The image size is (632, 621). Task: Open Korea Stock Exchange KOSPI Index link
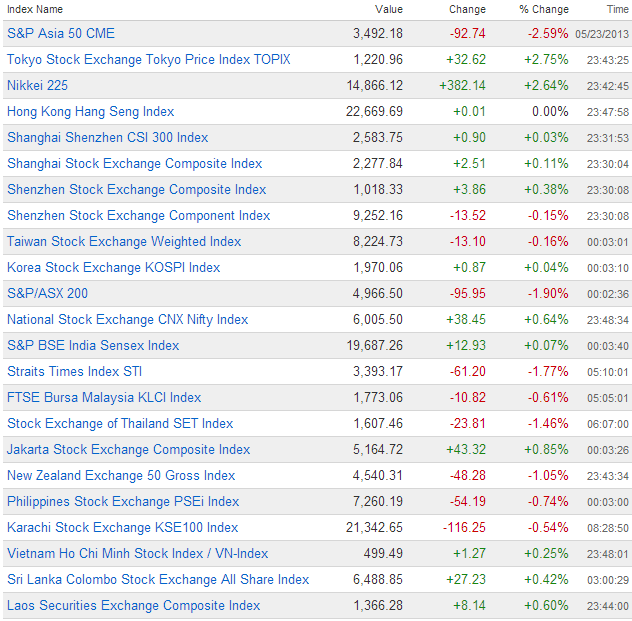[x=114, y=268]
